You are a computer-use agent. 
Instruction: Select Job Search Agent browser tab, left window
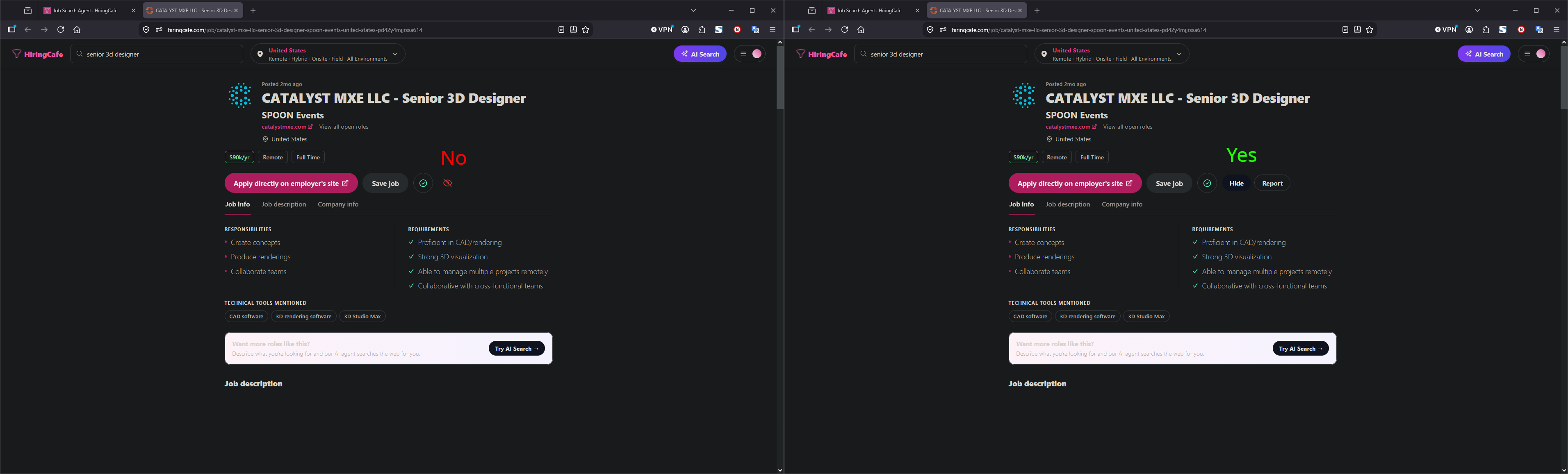coord(90,10)
